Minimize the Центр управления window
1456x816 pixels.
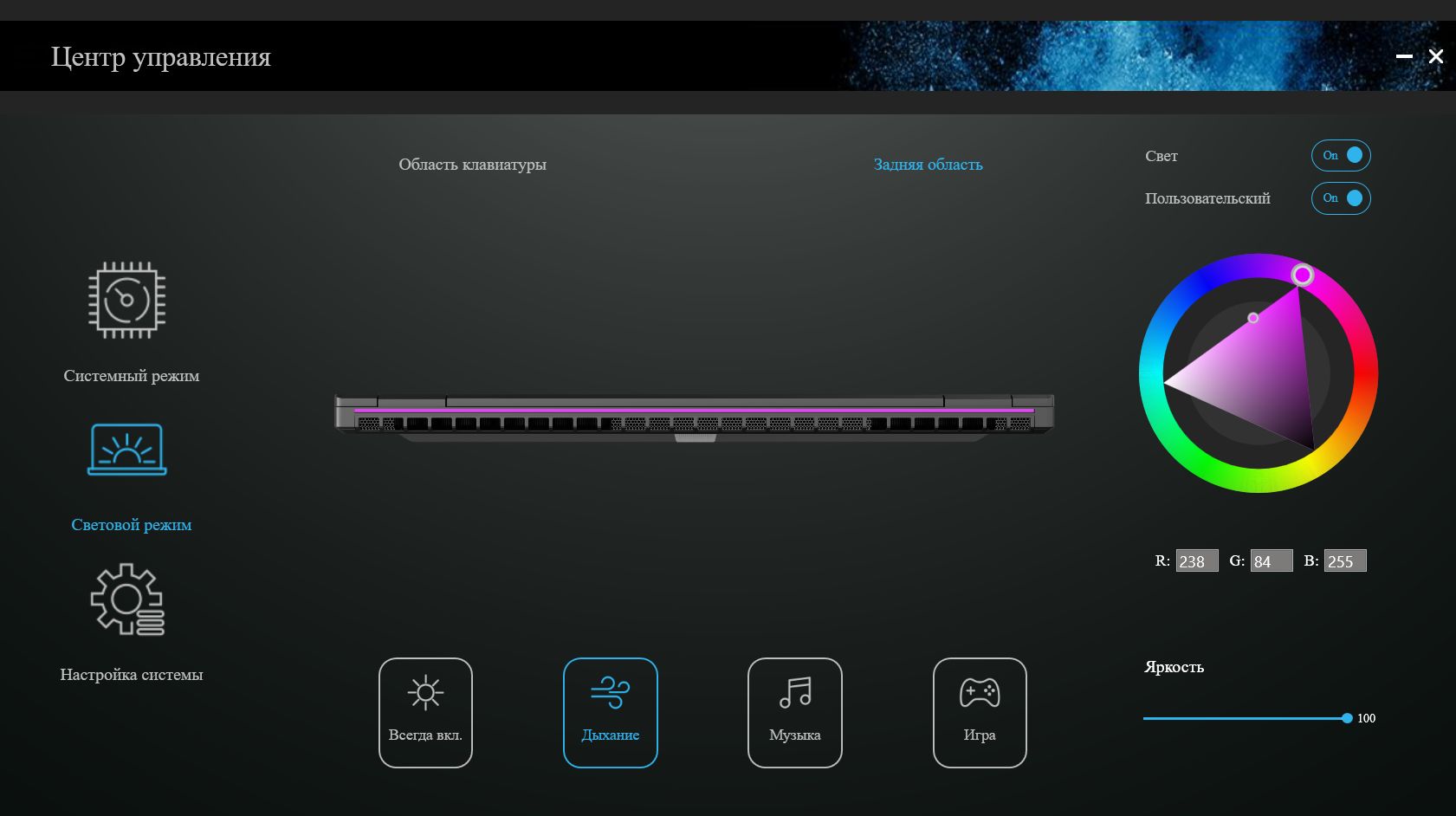[1404, 56]
